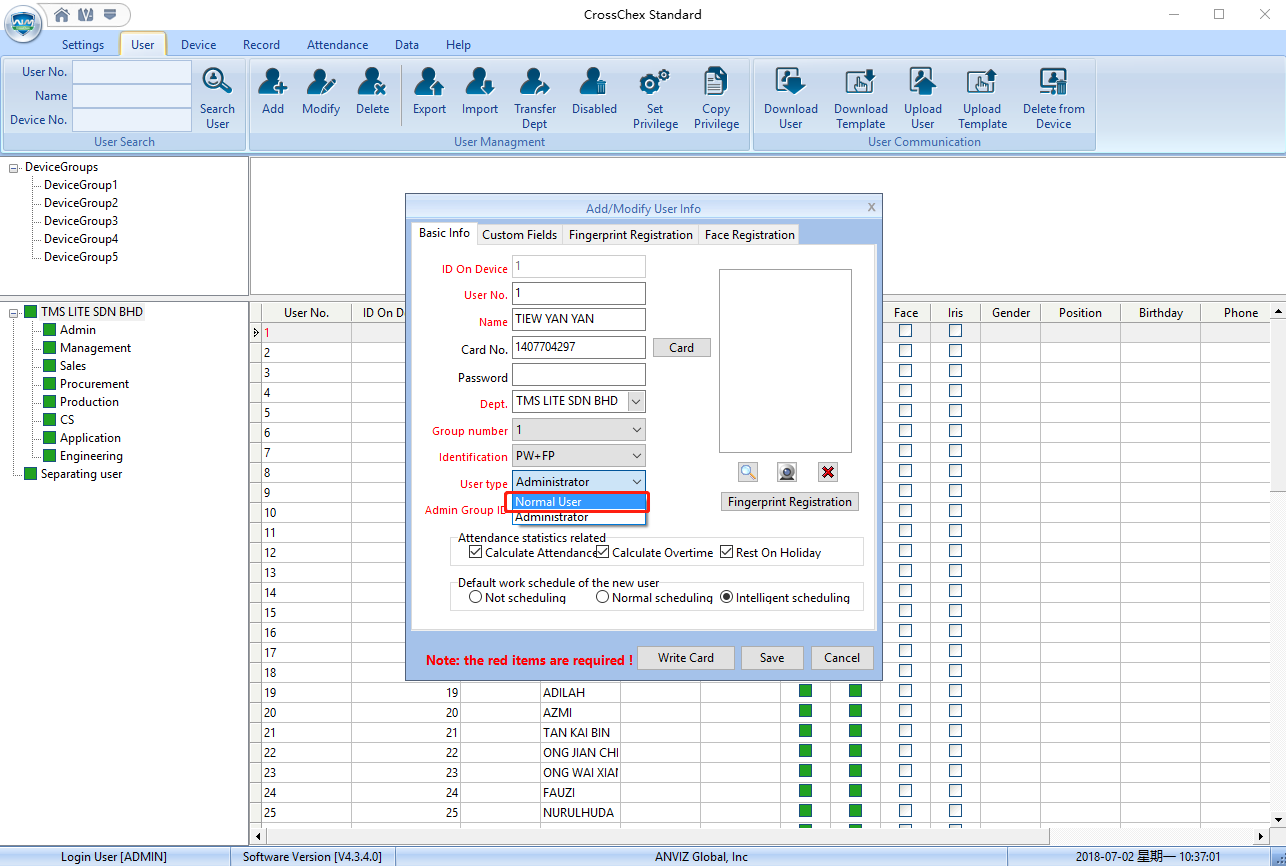Select the Modify user icon
This screenshot has height=866, width=1286.
[x=321, y=94]
